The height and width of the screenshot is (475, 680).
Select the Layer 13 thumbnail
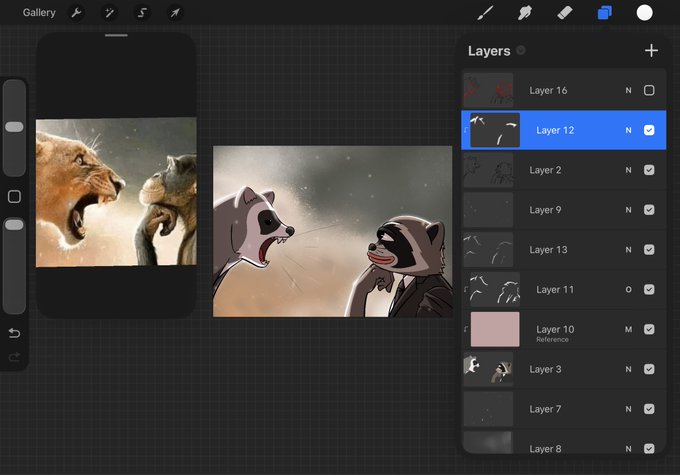click(x=488, y=250)
